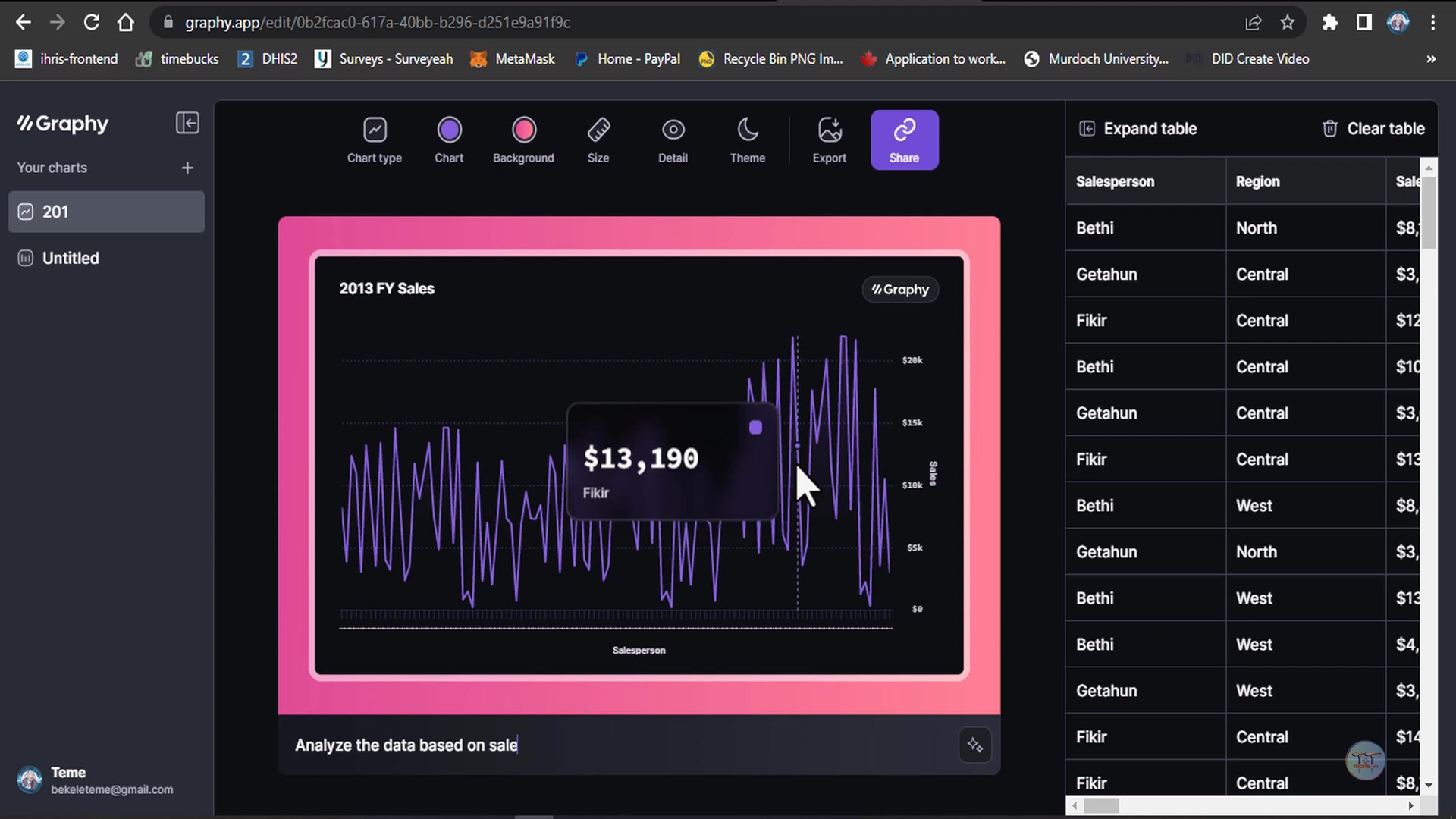Click the Share button

(904, 140)
